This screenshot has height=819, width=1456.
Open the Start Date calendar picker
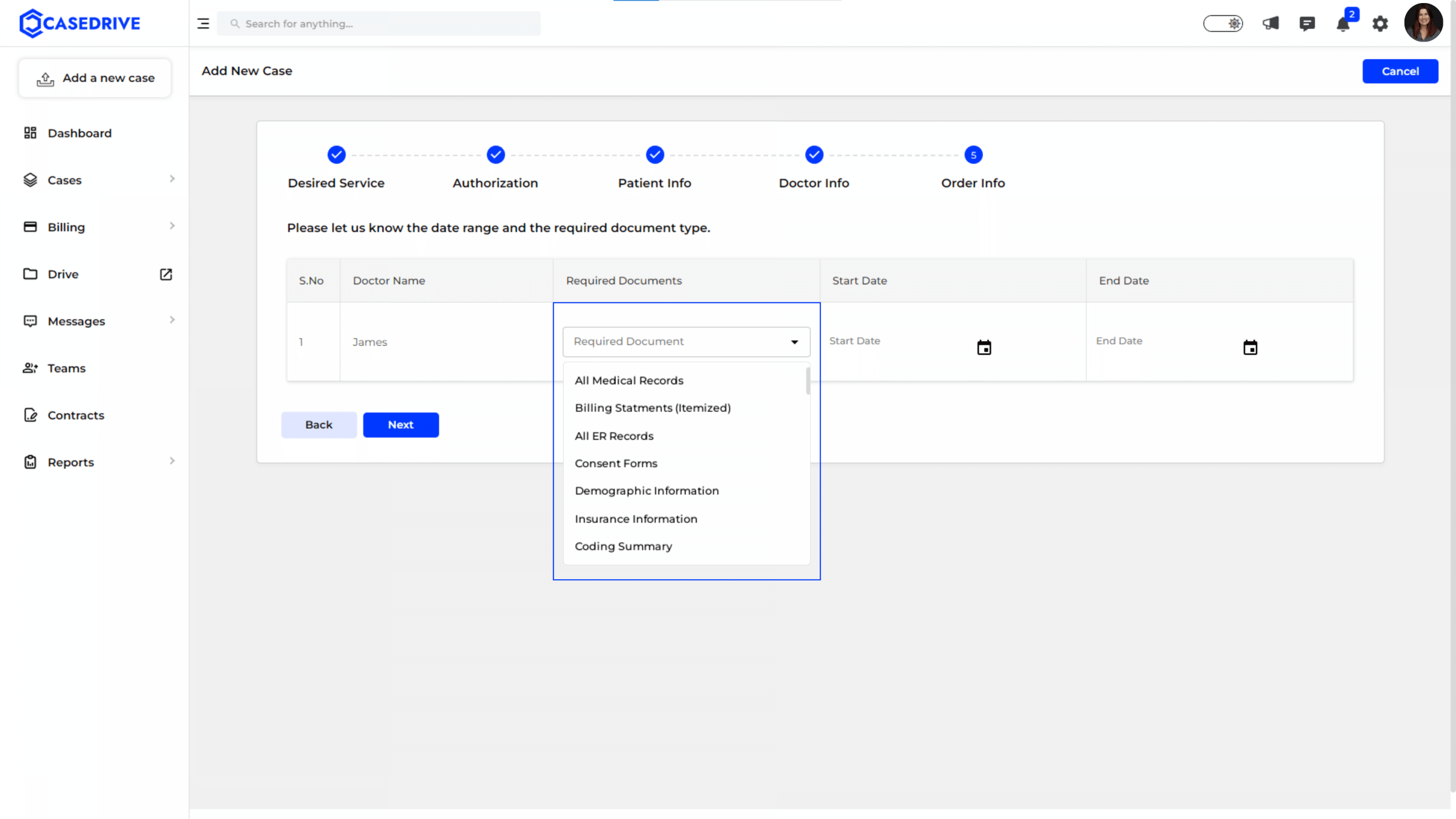pyautogui.click(x=984, y=347)
